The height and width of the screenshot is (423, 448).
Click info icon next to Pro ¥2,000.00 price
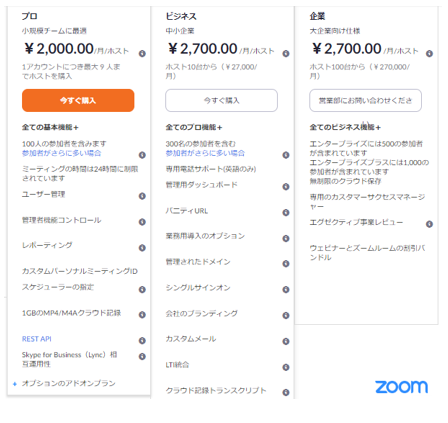pyautogui.click(x=142, y=54)
